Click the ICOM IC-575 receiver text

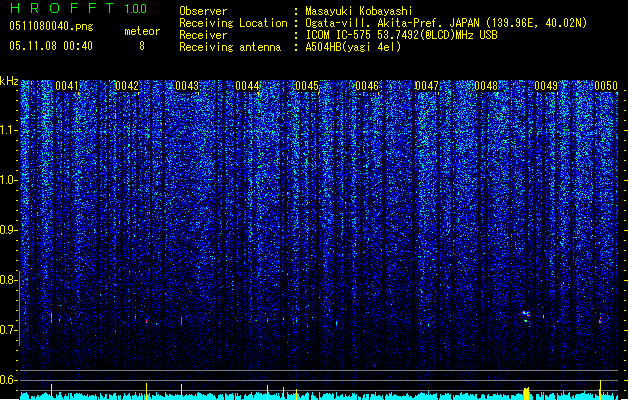click(x=401, y=35)
